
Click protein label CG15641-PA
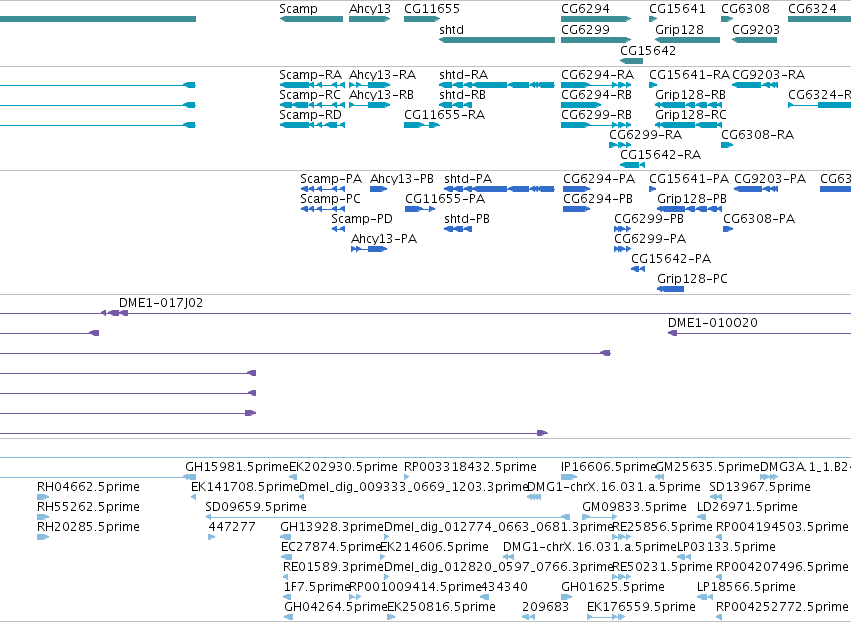[689, 179]
